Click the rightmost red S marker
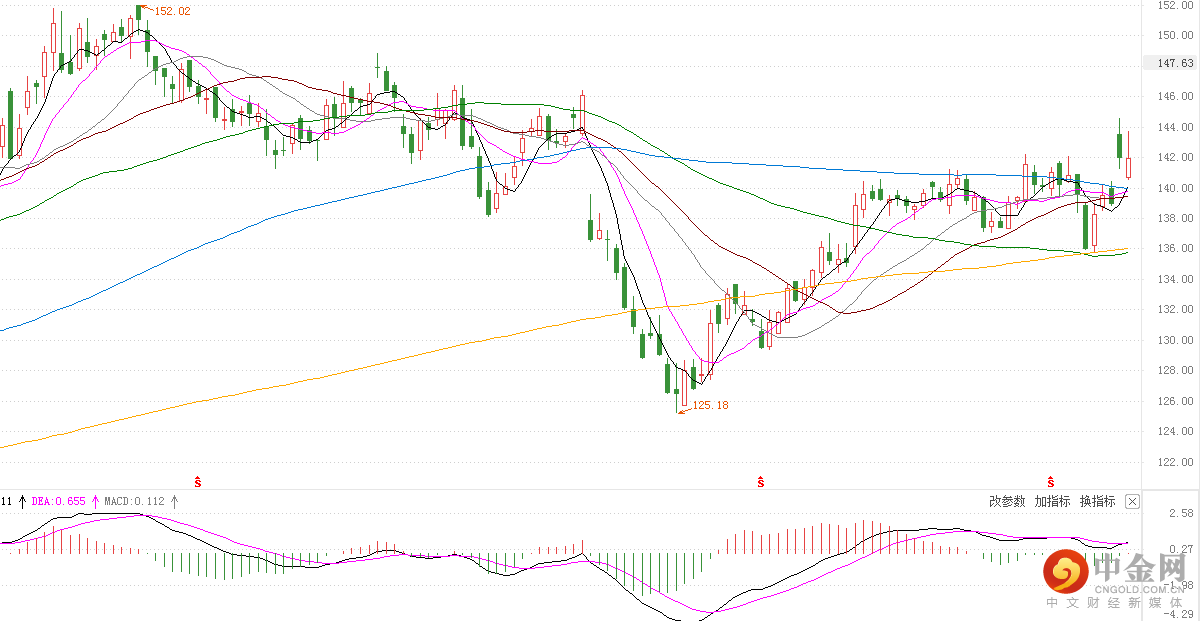The height and width of the screenshot is (621, 1200). tap(1051, 482)
